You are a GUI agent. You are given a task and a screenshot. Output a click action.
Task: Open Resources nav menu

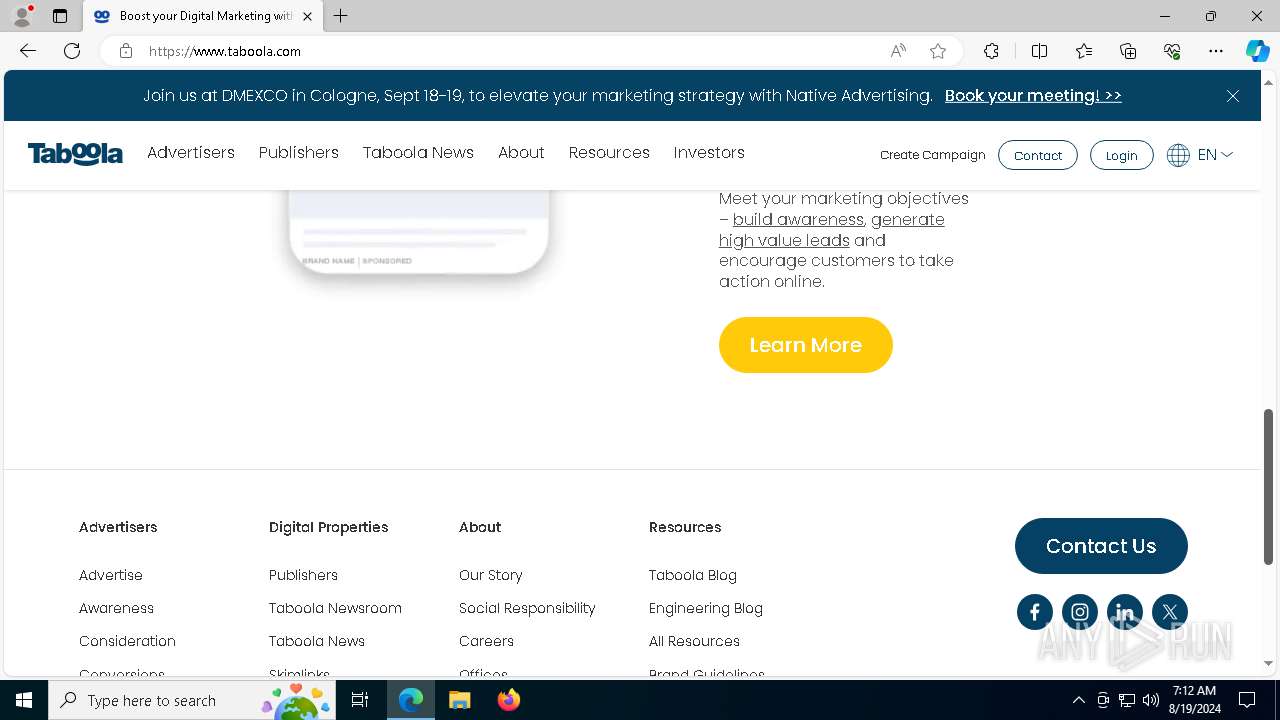tap(609, 153)
